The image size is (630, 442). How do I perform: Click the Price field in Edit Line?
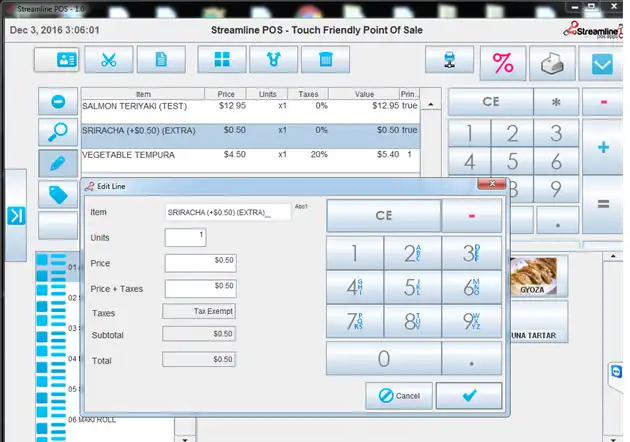coord(200,263)
